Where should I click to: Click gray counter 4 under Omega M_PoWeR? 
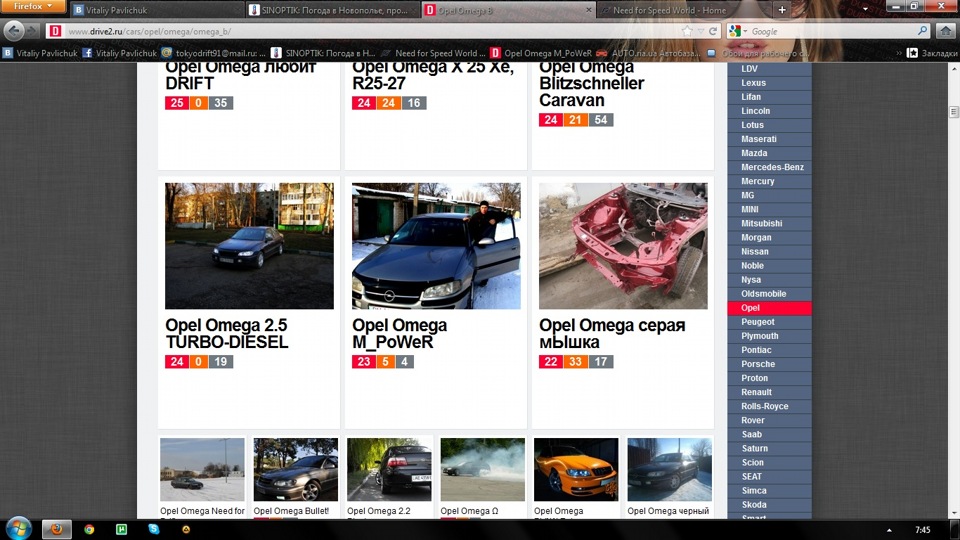coord(404,362)
